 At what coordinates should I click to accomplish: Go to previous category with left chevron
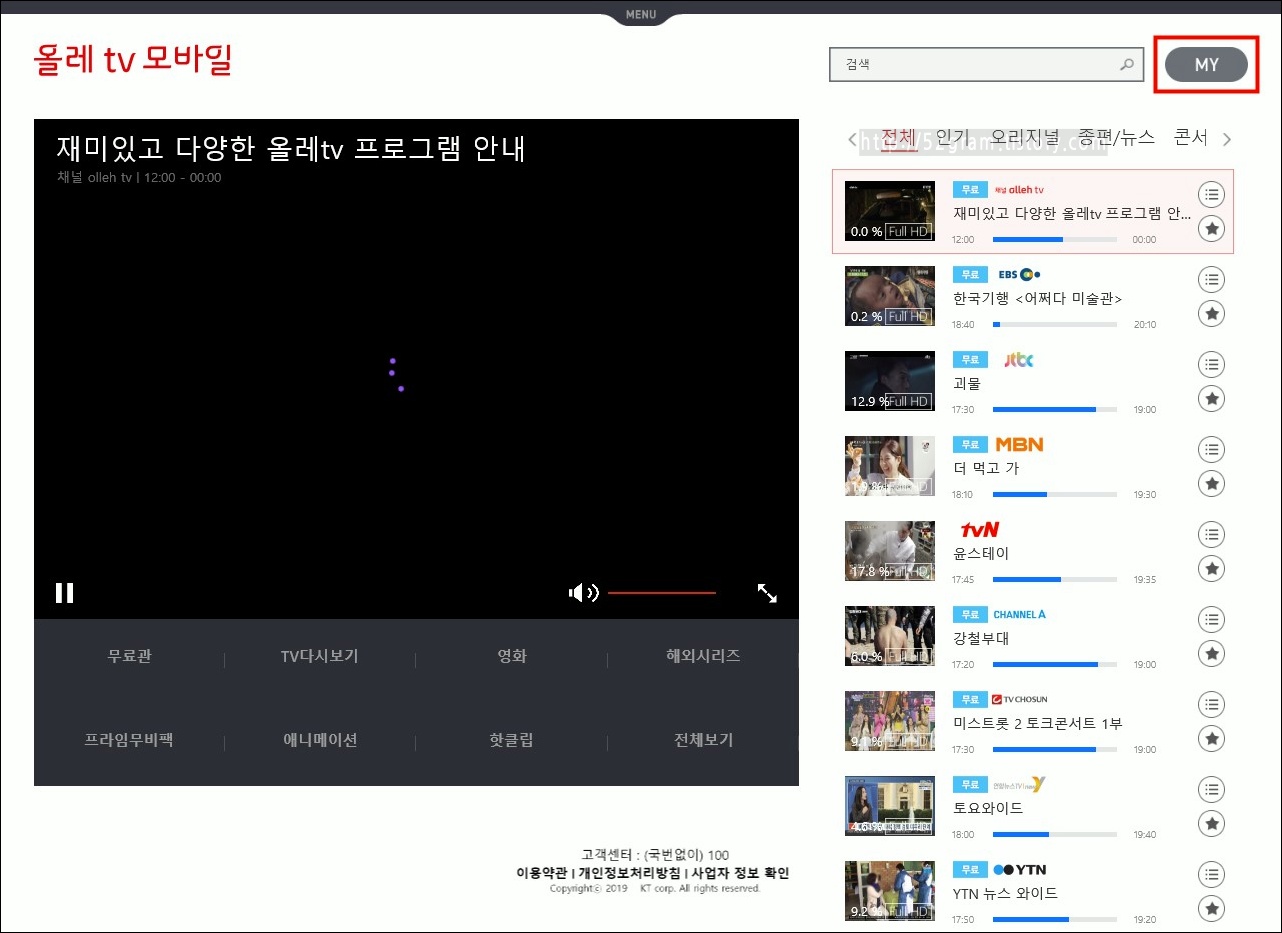[852, 140]
